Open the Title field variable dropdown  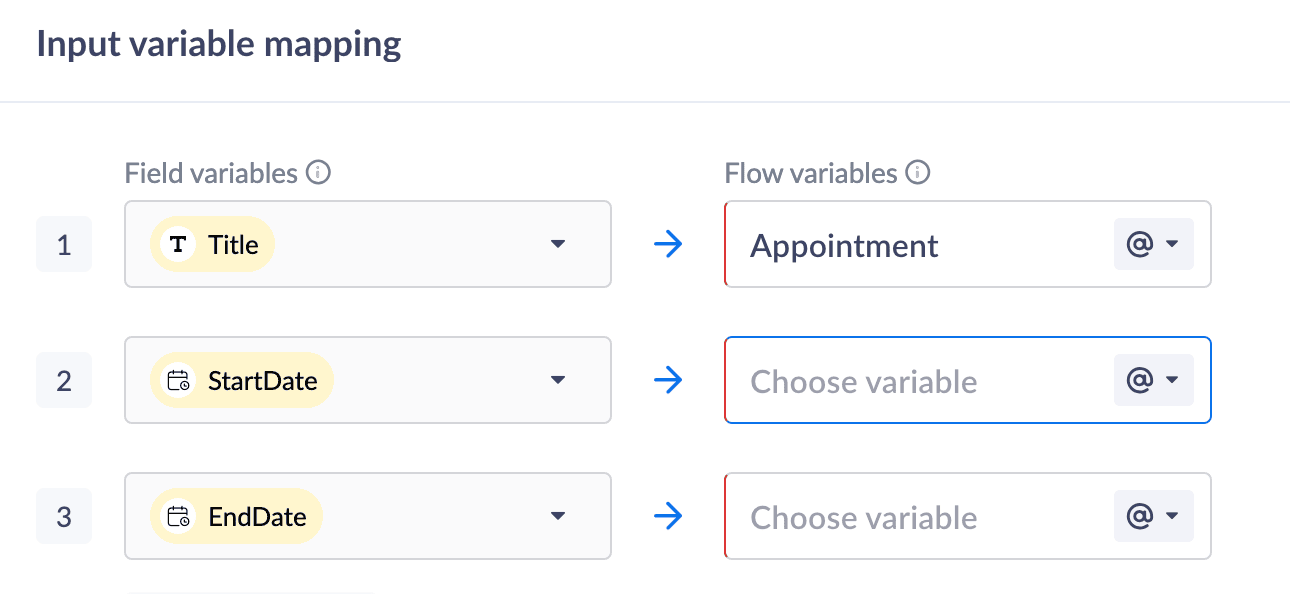pos(558,245)
